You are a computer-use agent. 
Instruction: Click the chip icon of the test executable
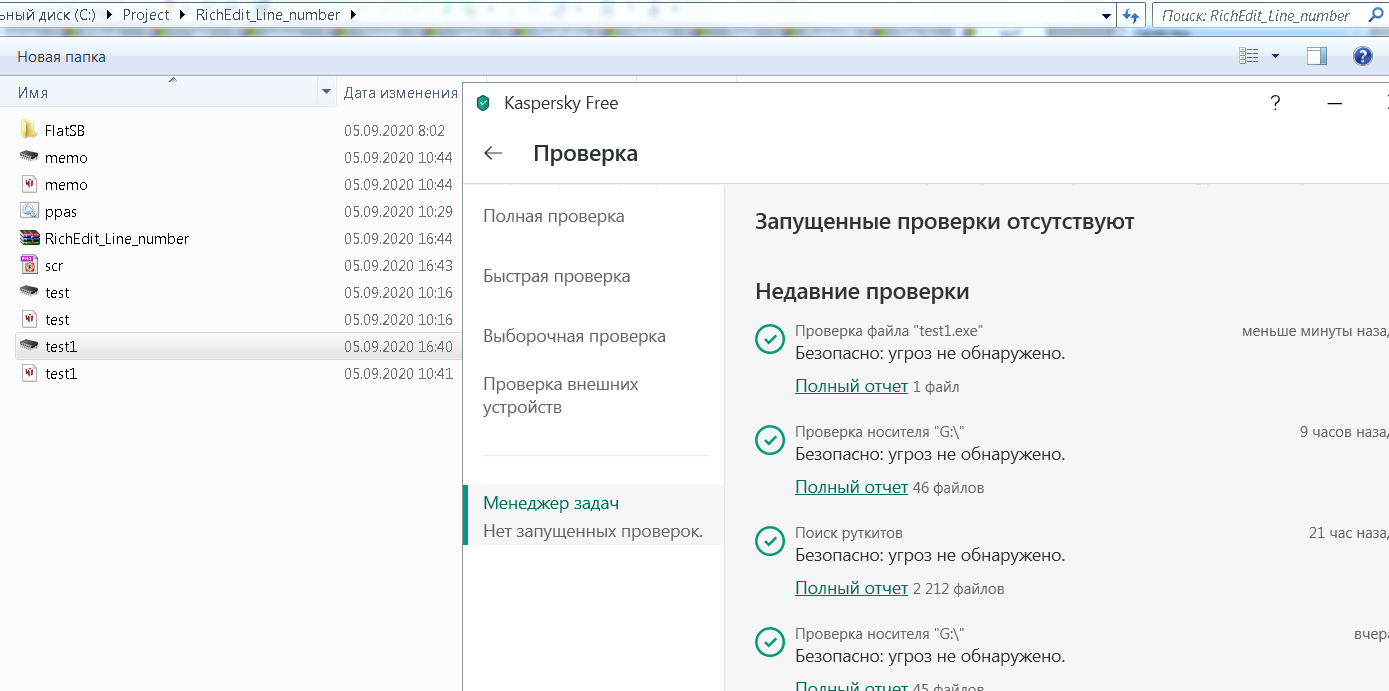[x=29, y=292]
